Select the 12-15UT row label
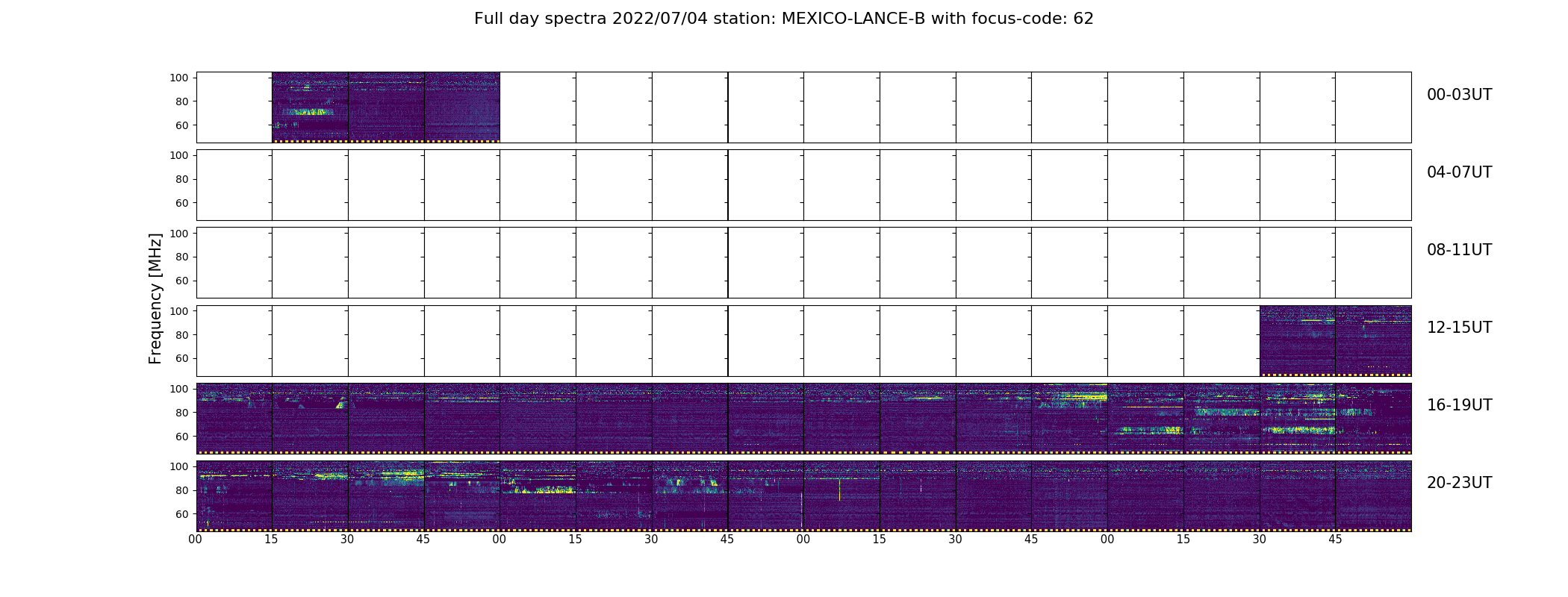 tap(1459, 328)
